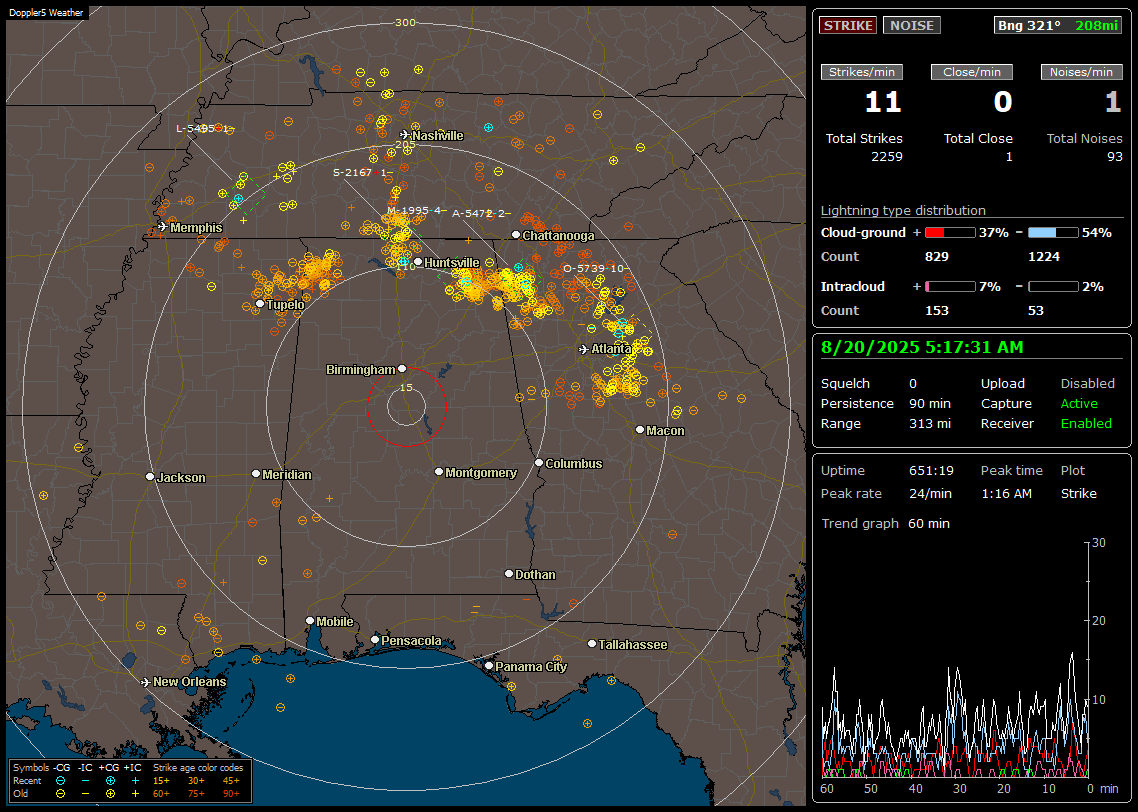Click the Meridian city marker dot
Viewport: 1138px width, 812px height.
click(255, 474)
